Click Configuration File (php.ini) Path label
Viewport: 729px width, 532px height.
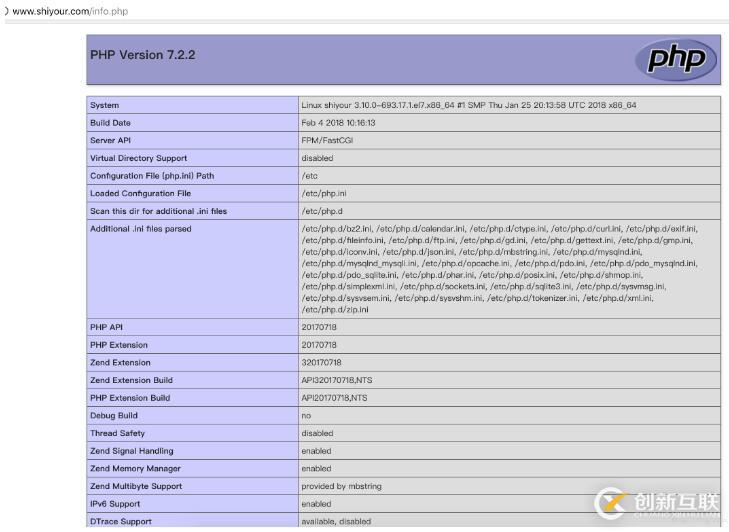(x=152, y=176)
